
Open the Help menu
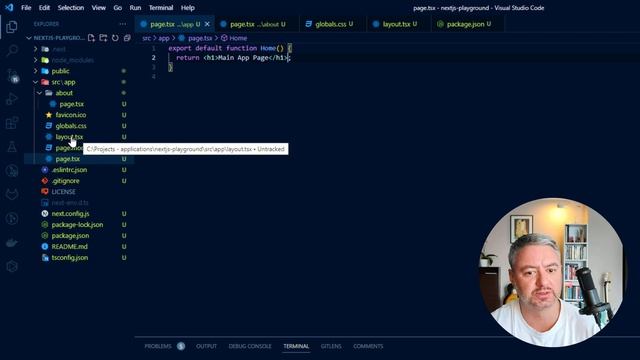coord(188,8)
